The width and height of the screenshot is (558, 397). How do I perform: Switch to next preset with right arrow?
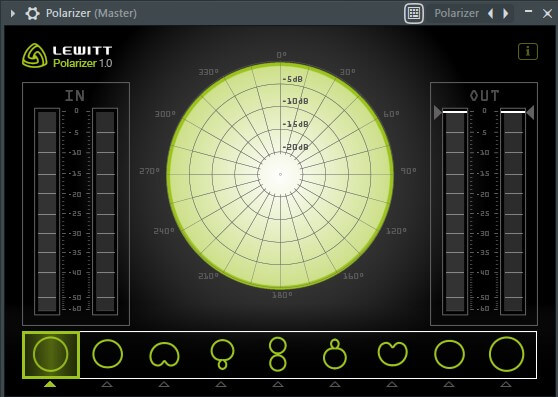(505, 14)
